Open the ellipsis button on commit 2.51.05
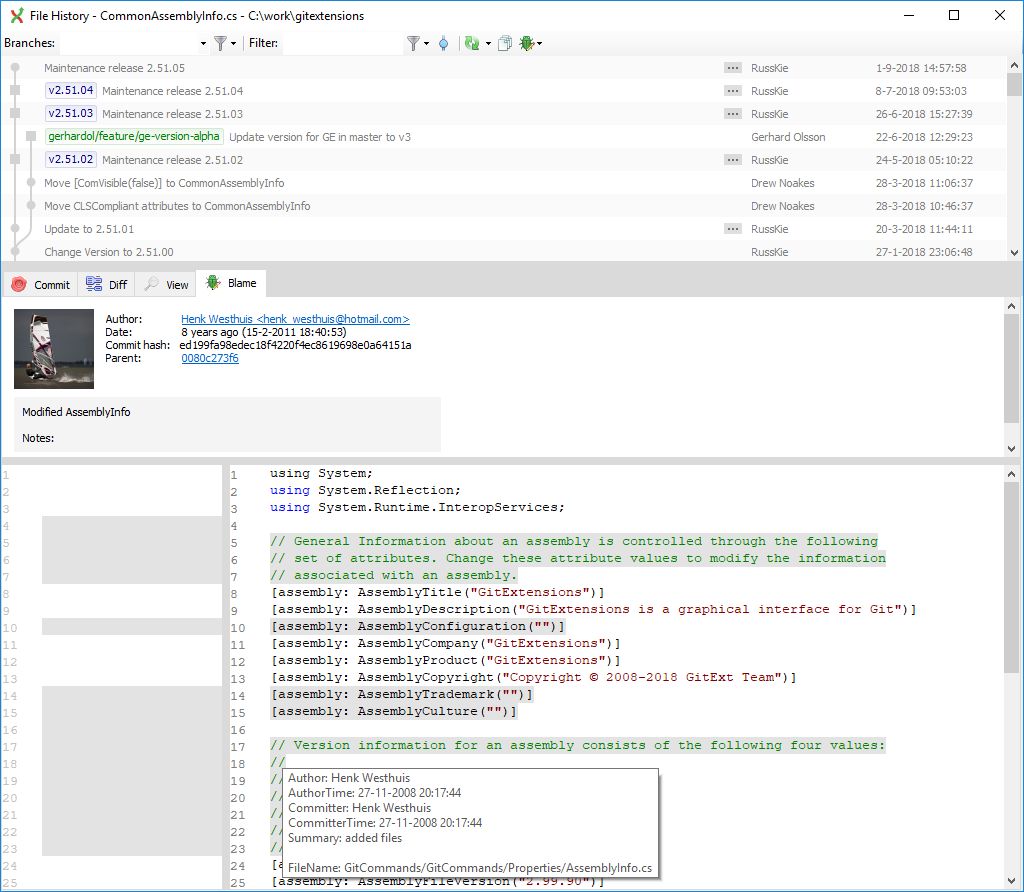 click(733, 67)
